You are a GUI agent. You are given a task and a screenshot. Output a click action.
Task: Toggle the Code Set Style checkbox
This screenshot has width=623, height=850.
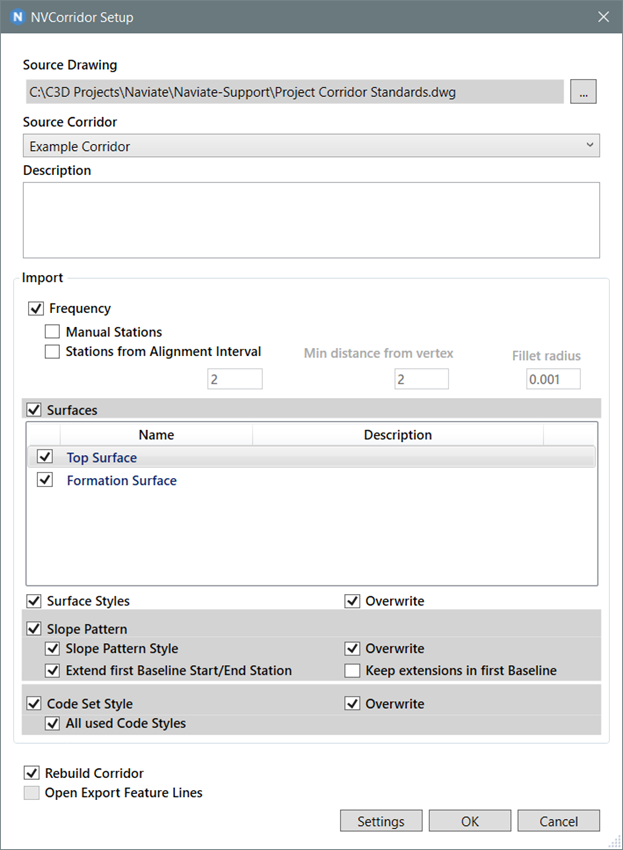pyautogui.click(x=34, y=704)
